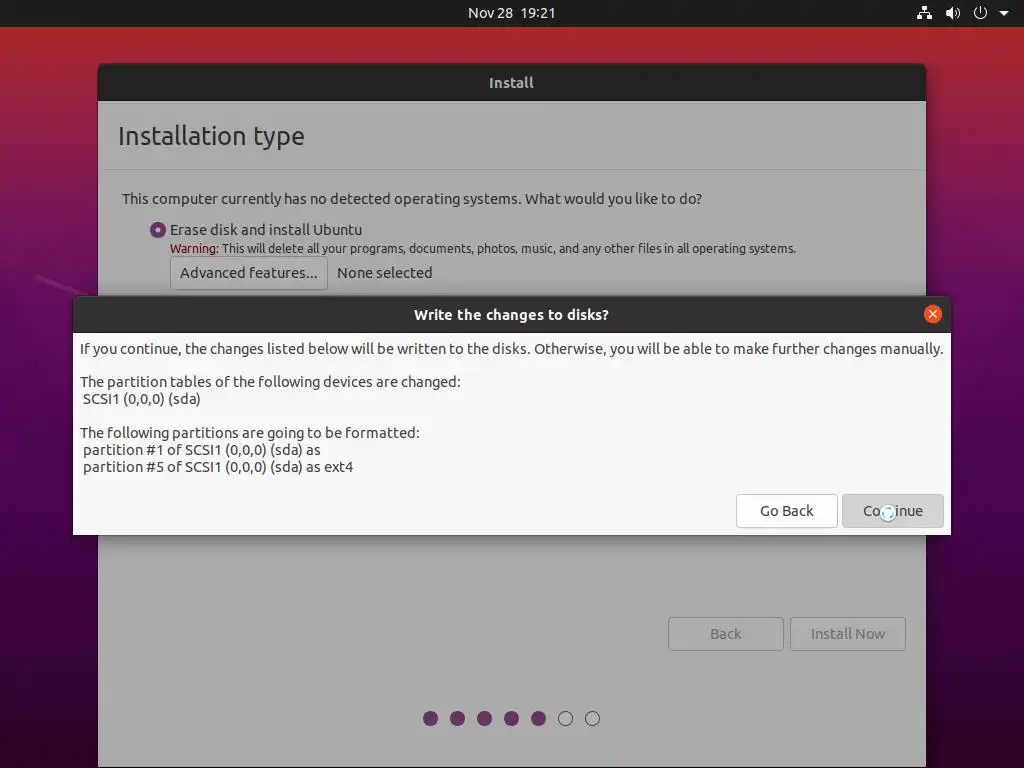Click the Install Now button
Image resolution: width=1024 pixels, height=768 pixels.
tap(848, 633)
